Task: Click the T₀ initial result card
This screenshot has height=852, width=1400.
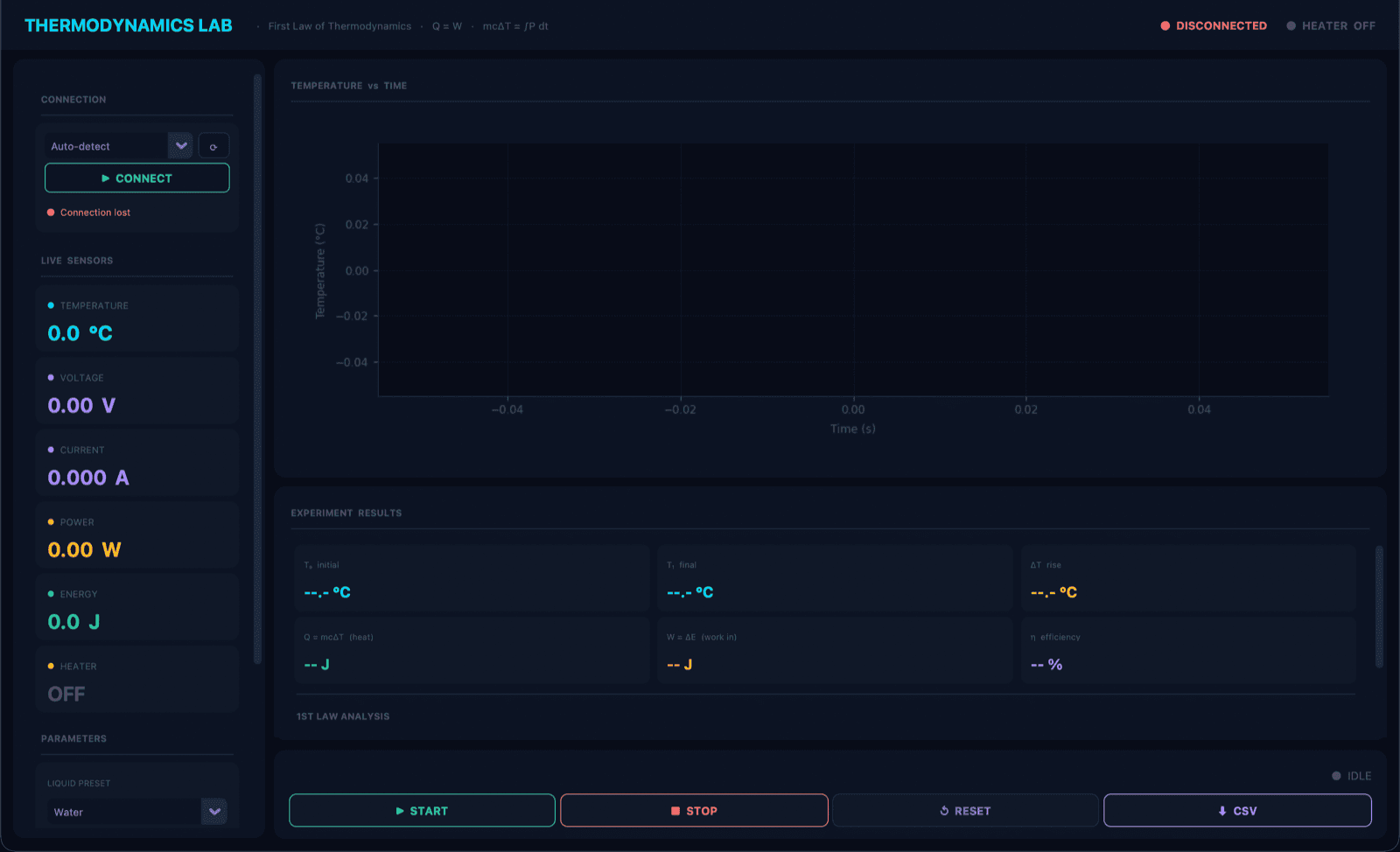Action: [472, 578]
